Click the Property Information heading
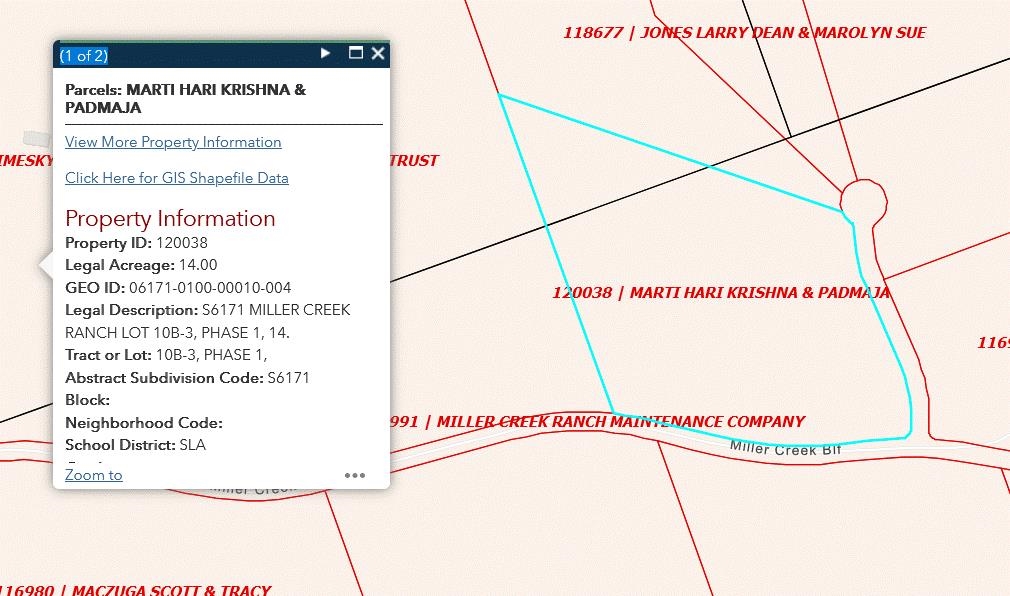Viewport: 1010px width, 596px height. coord(170,218)
